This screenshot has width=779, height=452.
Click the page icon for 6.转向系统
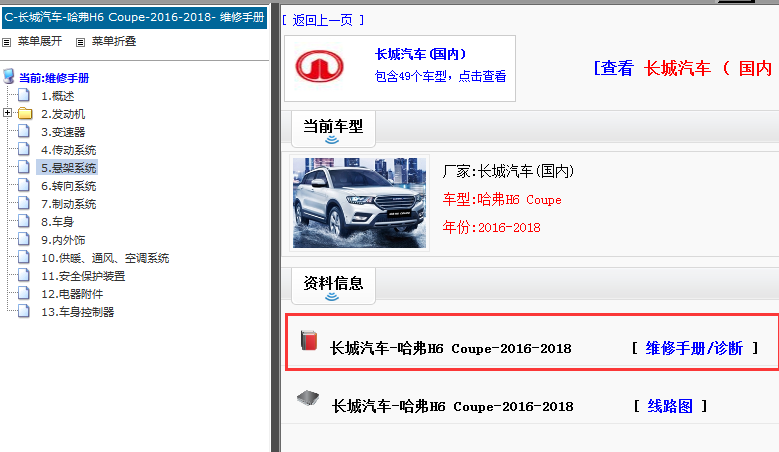click(23, 185)
